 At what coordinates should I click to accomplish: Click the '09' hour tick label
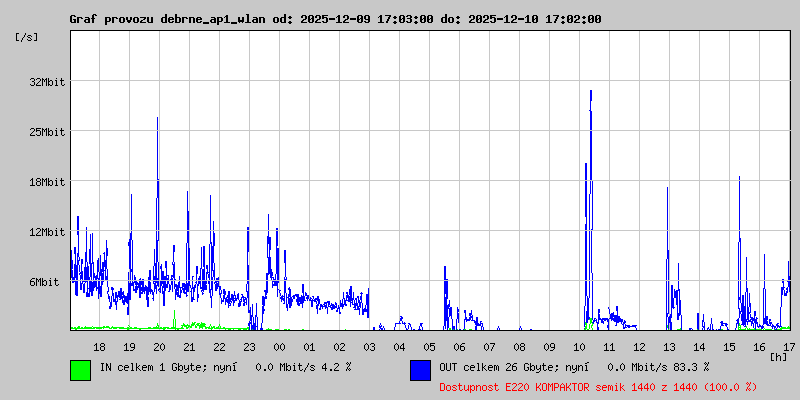tap(549, 347)
